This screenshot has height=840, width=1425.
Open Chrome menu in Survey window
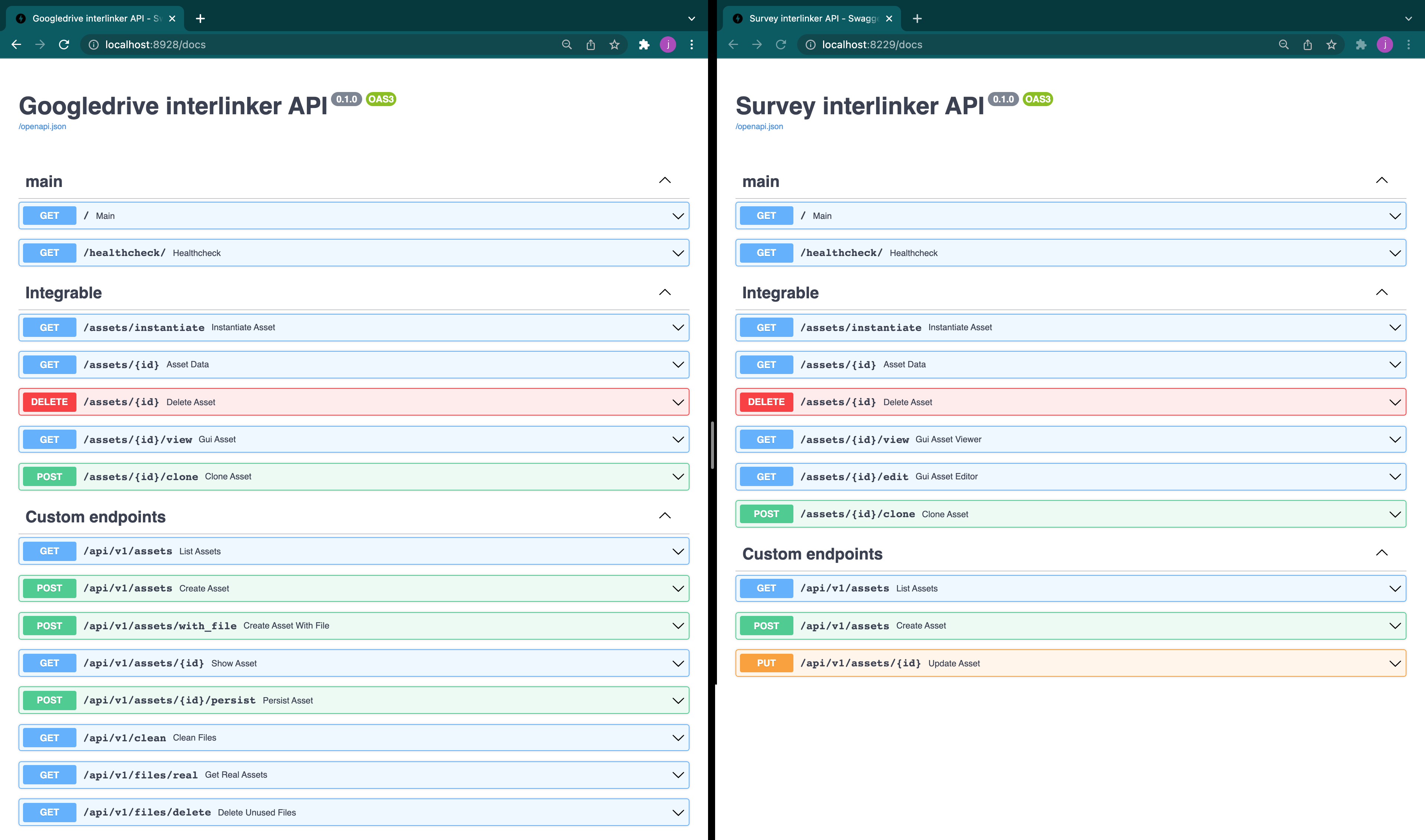(1409, 45)
